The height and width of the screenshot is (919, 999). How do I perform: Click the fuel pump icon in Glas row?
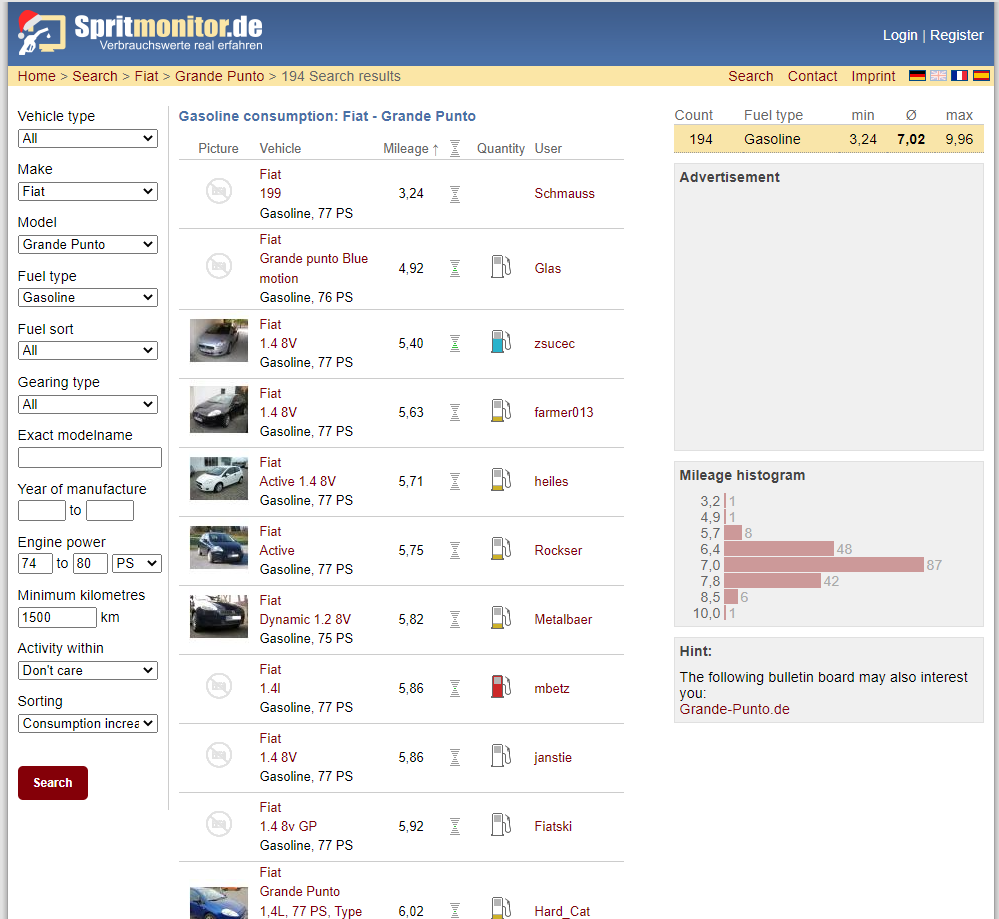tap(501, 266)
